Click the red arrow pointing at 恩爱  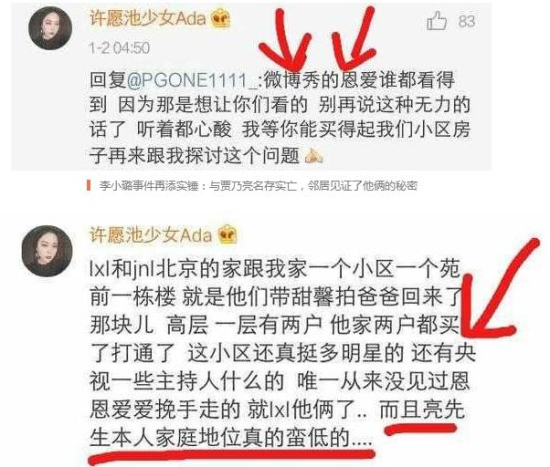click(x=354, y=37)
